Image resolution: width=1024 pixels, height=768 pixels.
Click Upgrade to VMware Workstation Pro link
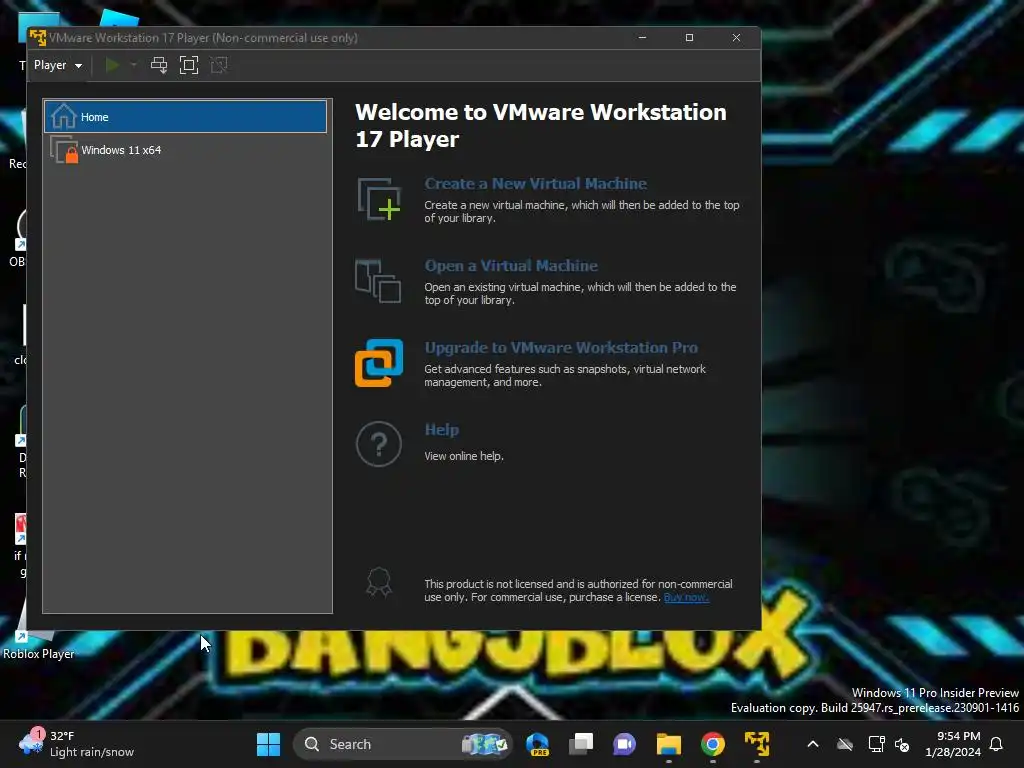tap(561, 347)
